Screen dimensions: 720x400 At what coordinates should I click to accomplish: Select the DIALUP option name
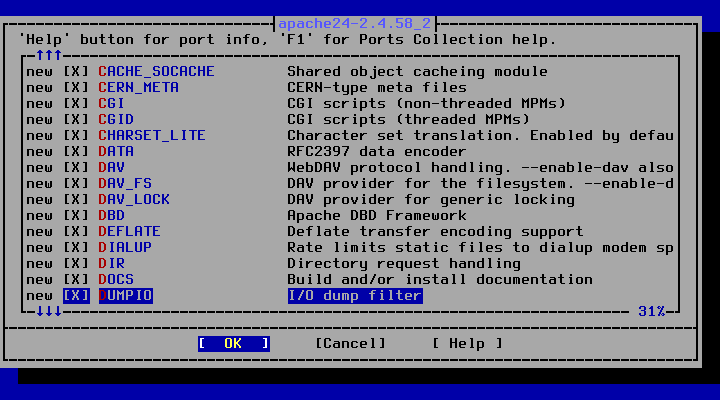(125, 248)
